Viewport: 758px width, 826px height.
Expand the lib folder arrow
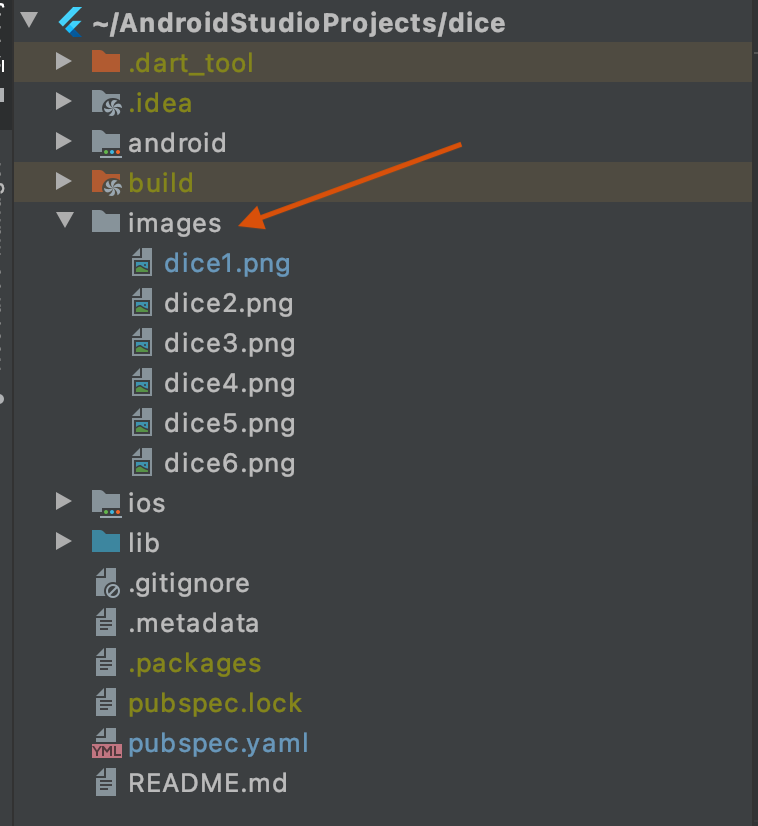[65, 543]
